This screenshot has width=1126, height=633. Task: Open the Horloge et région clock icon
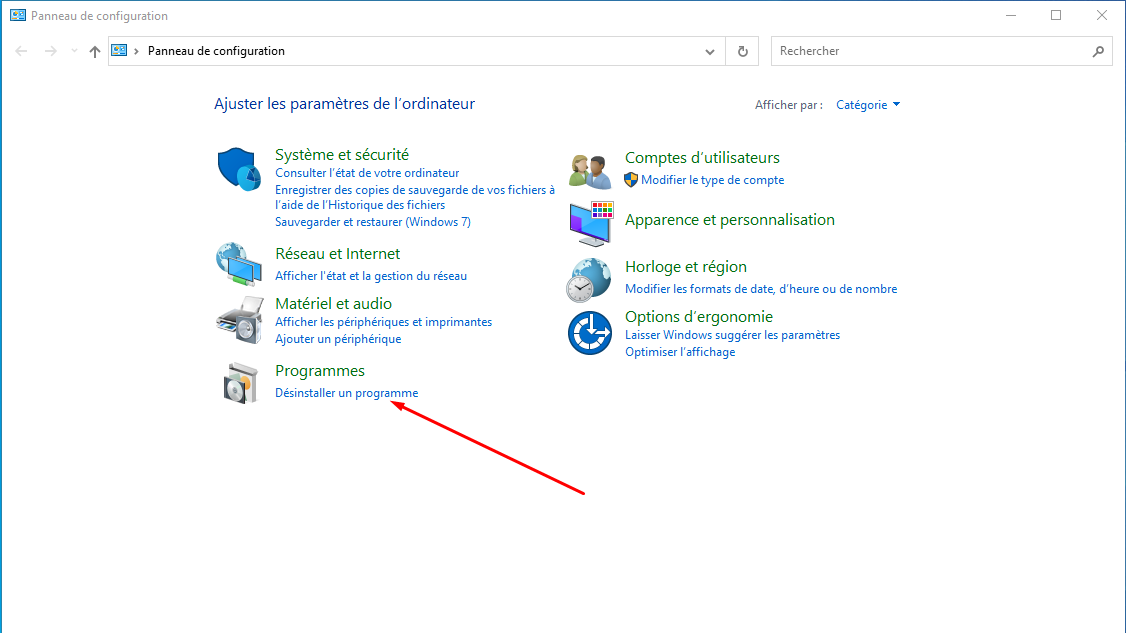(588, 280)
